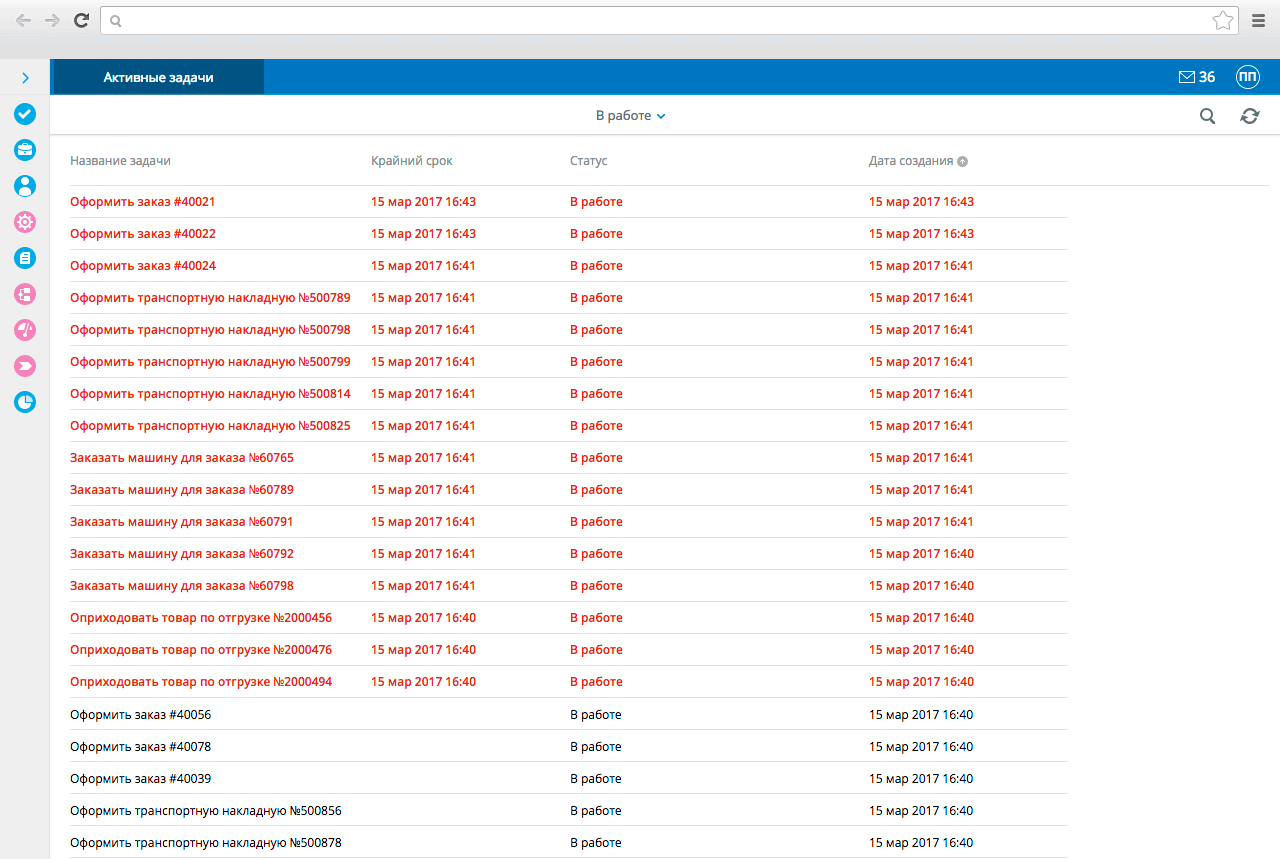Open task Заказать машину для заказа №60789
This screenshot has width=1280, height=859.
coord(182,490)
